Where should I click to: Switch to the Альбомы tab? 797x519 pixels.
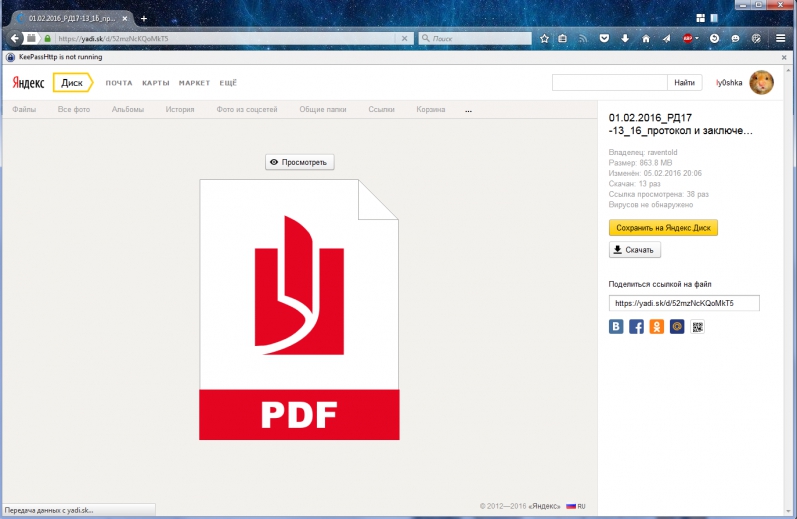point(128,109)
